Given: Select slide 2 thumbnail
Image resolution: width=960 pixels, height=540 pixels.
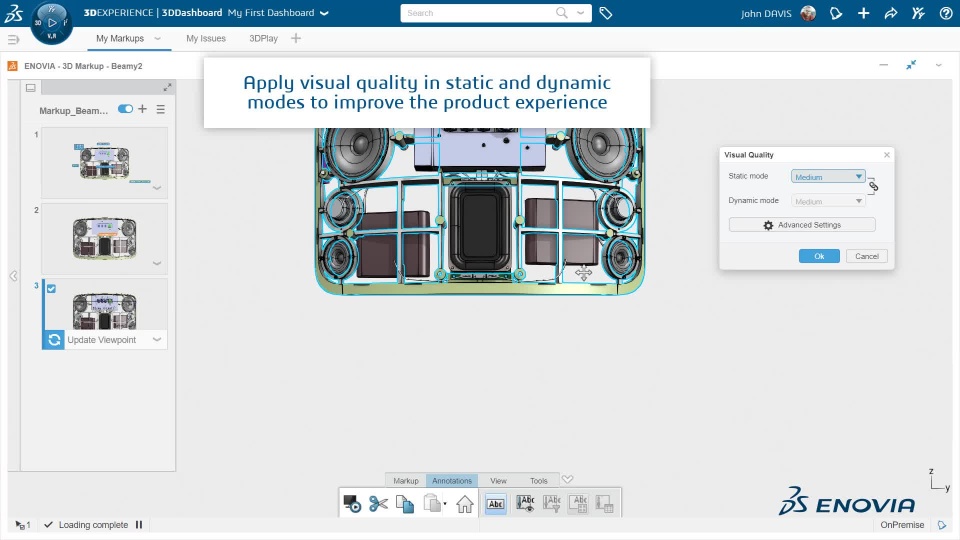Looking at the screenshot, I should click(x=105, y=239).
